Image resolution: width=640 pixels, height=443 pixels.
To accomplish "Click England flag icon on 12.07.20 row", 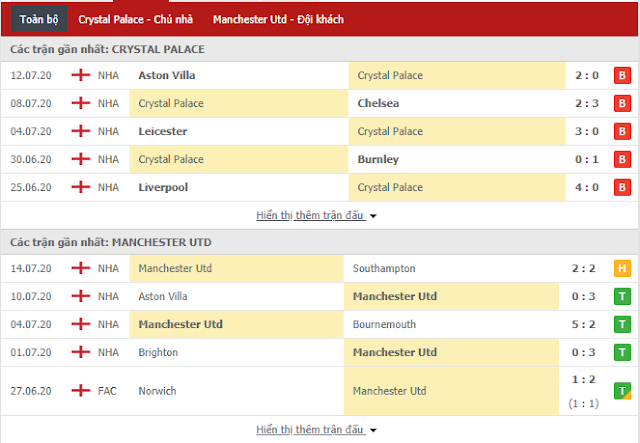I will [x=80, y=75].
